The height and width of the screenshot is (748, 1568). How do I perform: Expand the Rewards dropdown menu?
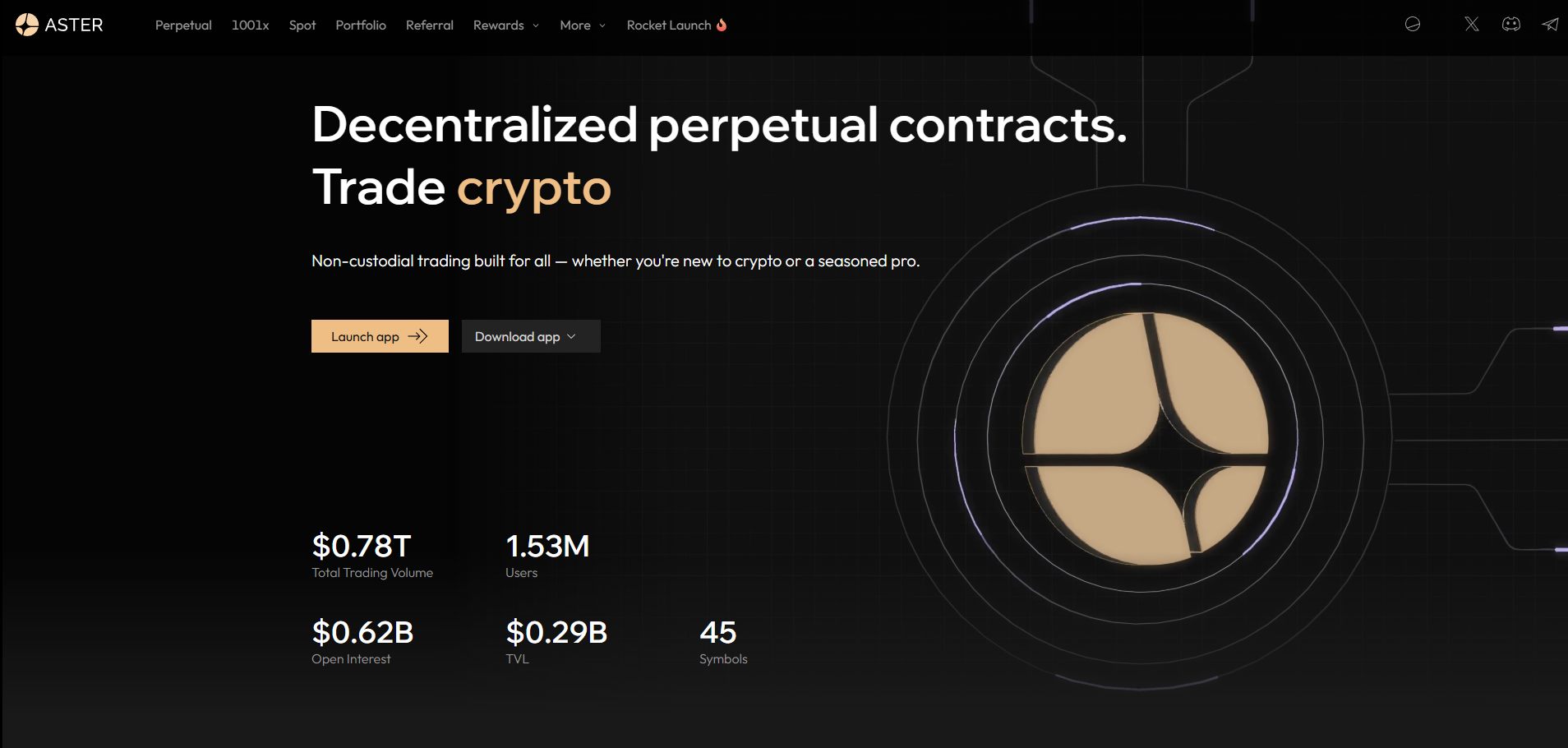click(x=506, y=25)
